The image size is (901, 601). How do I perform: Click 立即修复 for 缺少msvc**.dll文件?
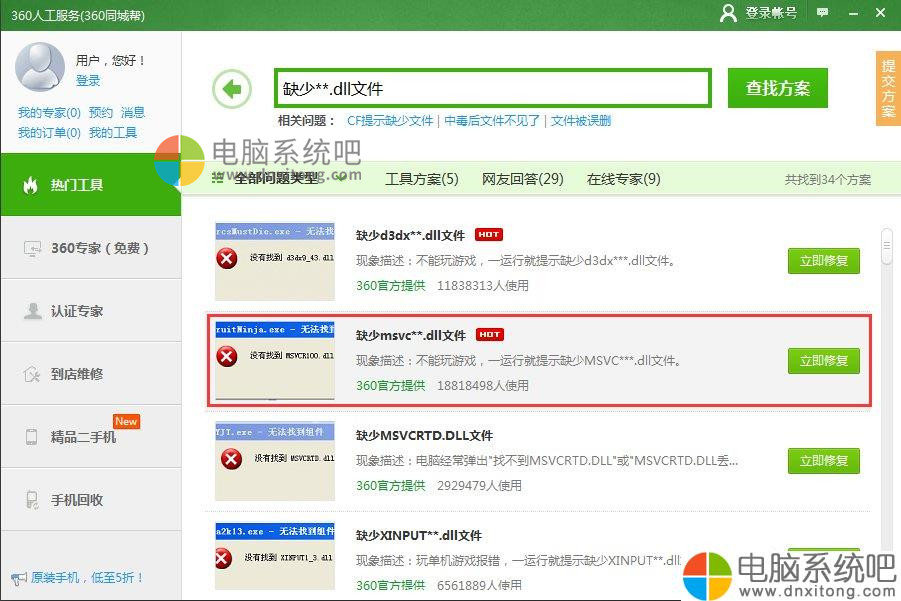[823, 361]
